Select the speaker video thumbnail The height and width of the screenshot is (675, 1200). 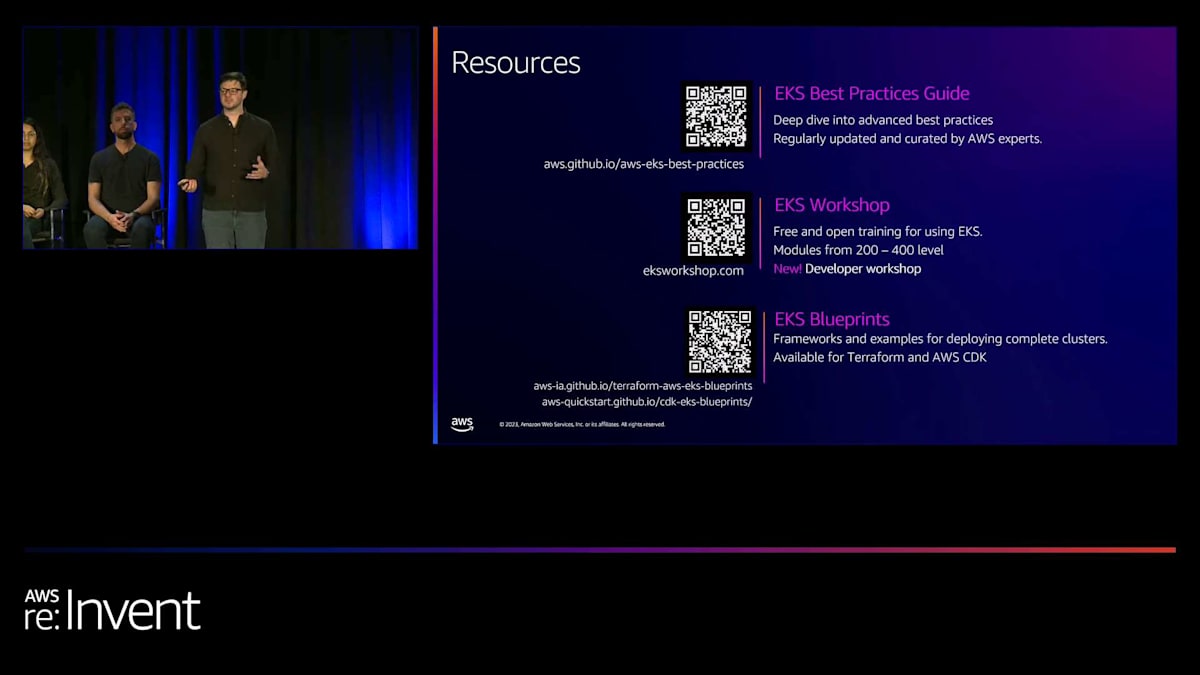(220, 138)
